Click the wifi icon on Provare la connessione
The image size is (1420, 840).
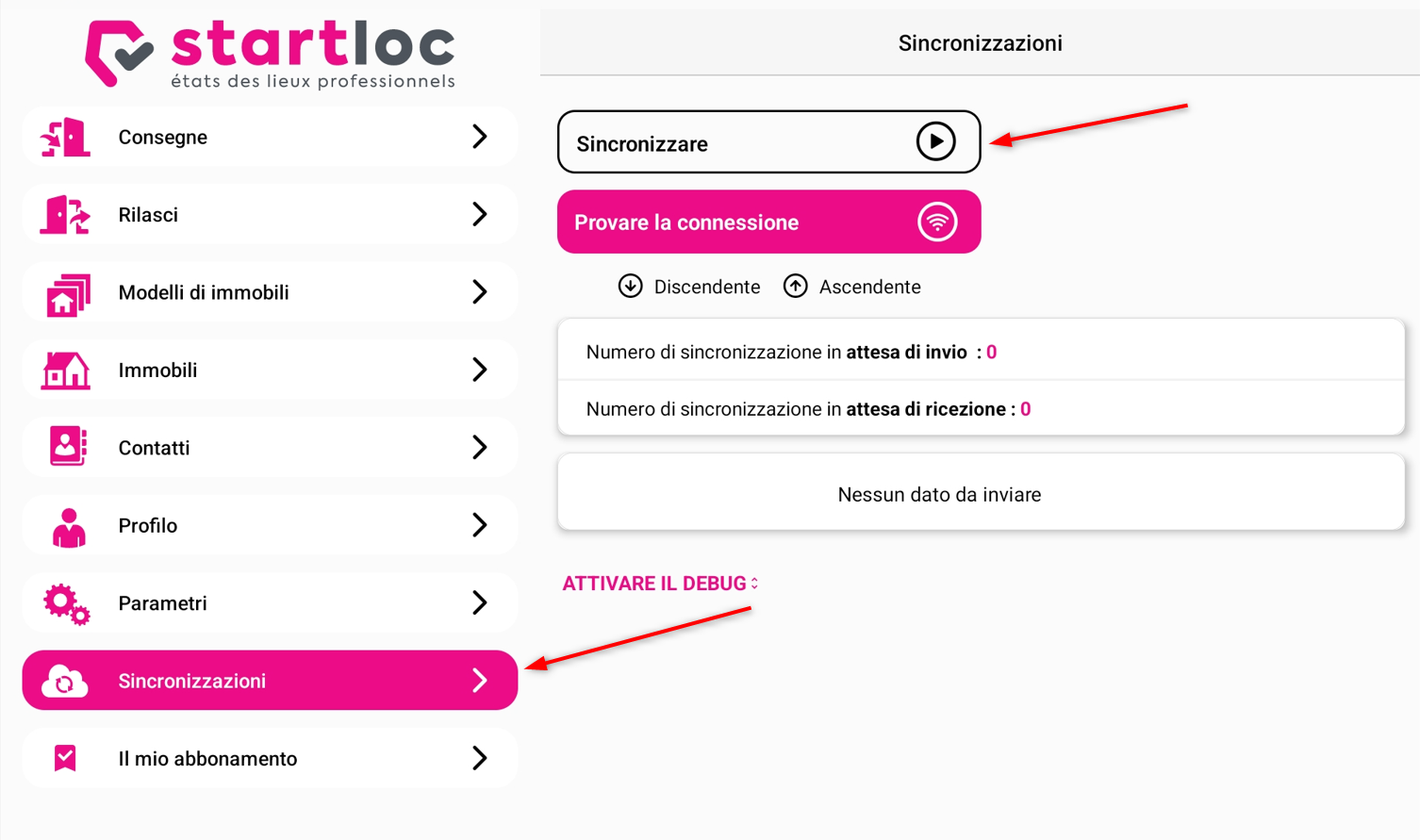[937, 222]
